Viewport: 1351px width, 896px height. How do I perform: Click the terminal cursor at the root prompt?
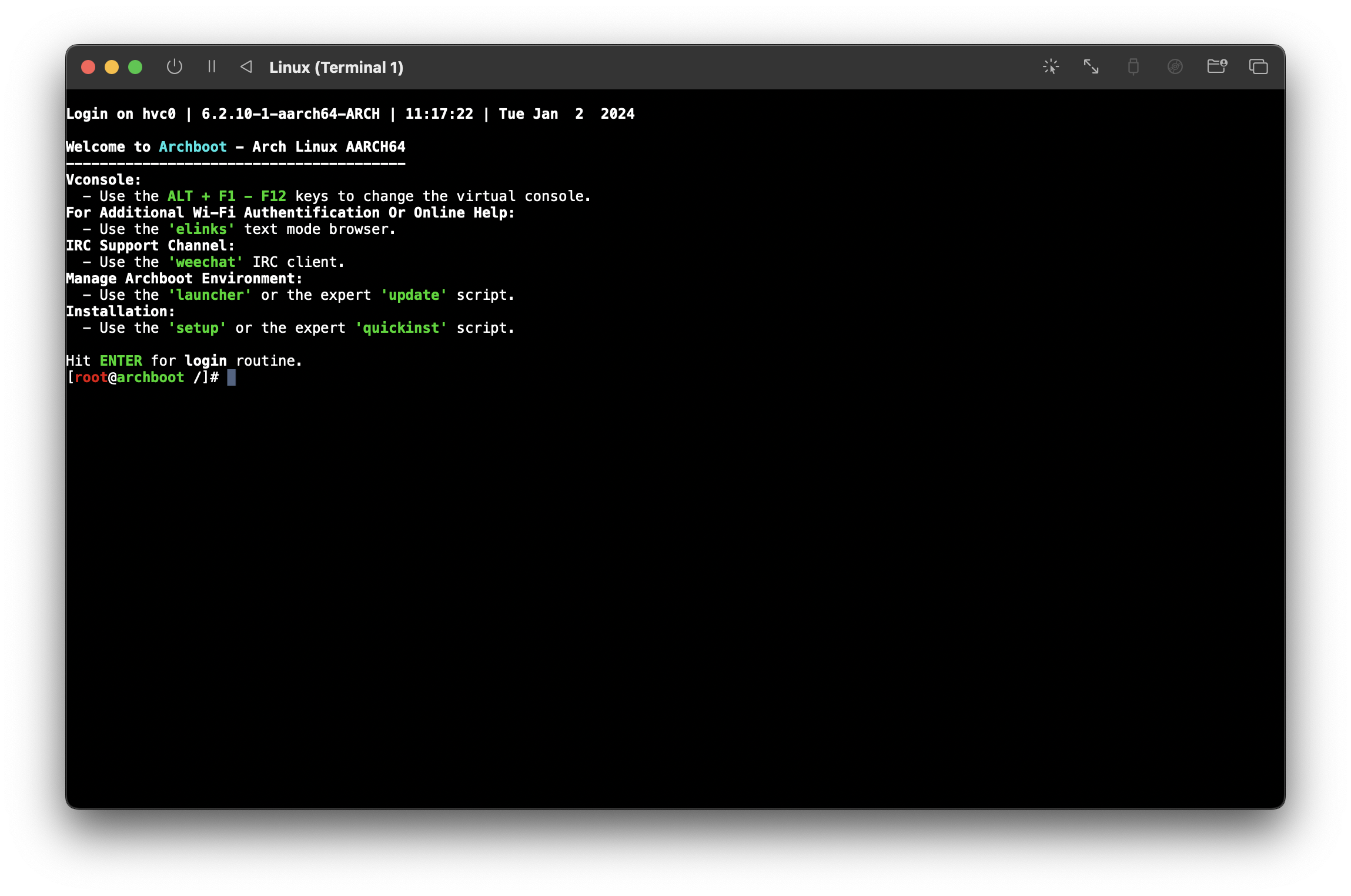232,377
